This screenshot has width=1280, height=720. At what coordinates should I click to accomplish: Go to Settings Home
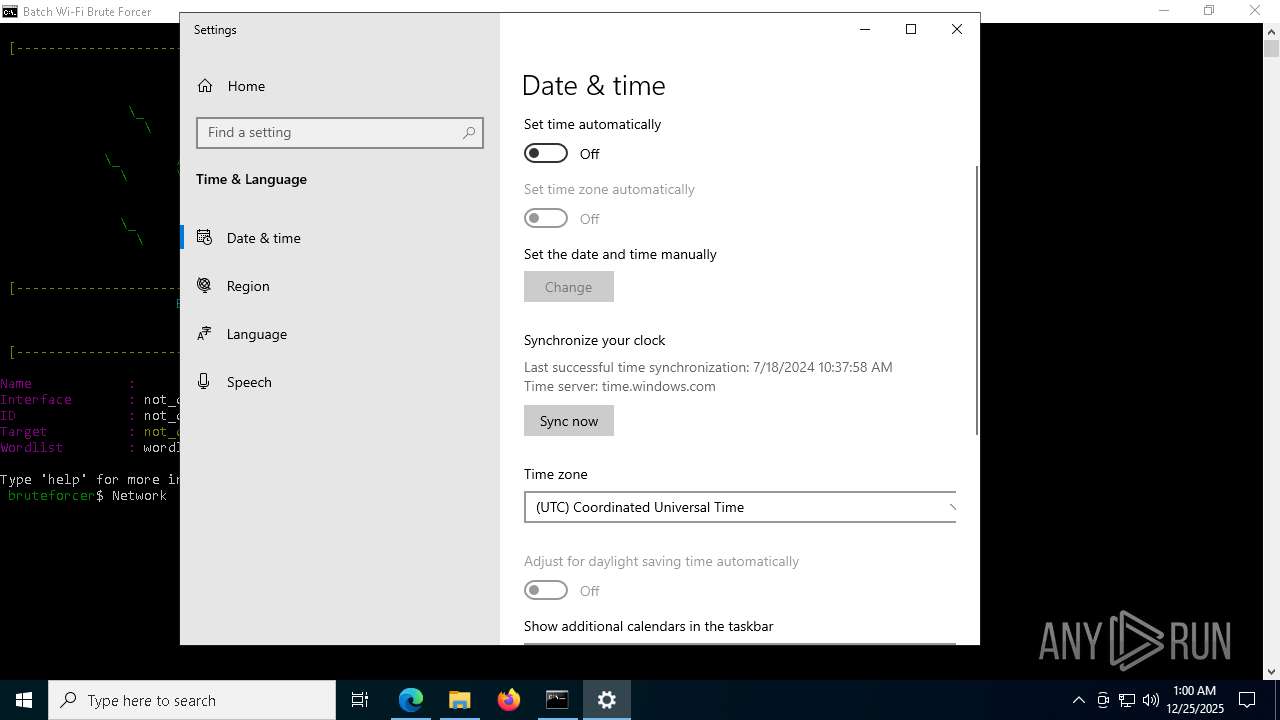click(340, 86)
